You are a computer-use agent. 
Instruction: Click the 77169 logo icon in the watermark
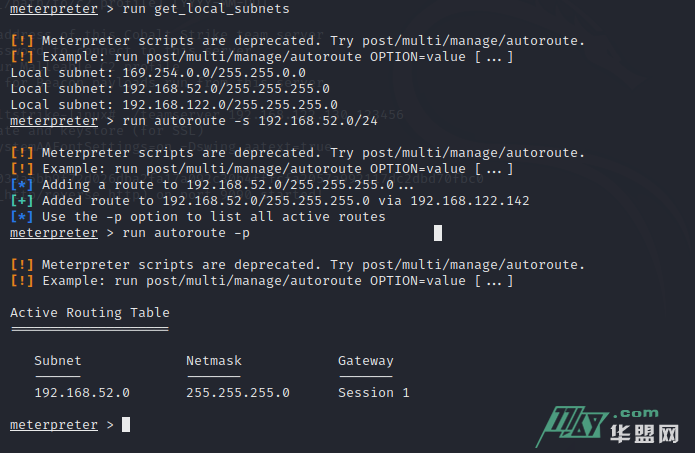(x=566, y=428)
